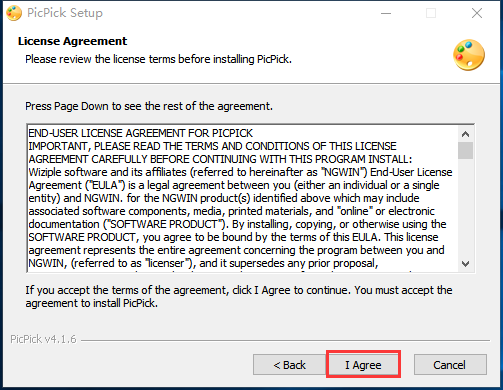Viewport: 503px width, 390px height.
Task: Click the Press Page Down instruction text
Action: point(149,106)
